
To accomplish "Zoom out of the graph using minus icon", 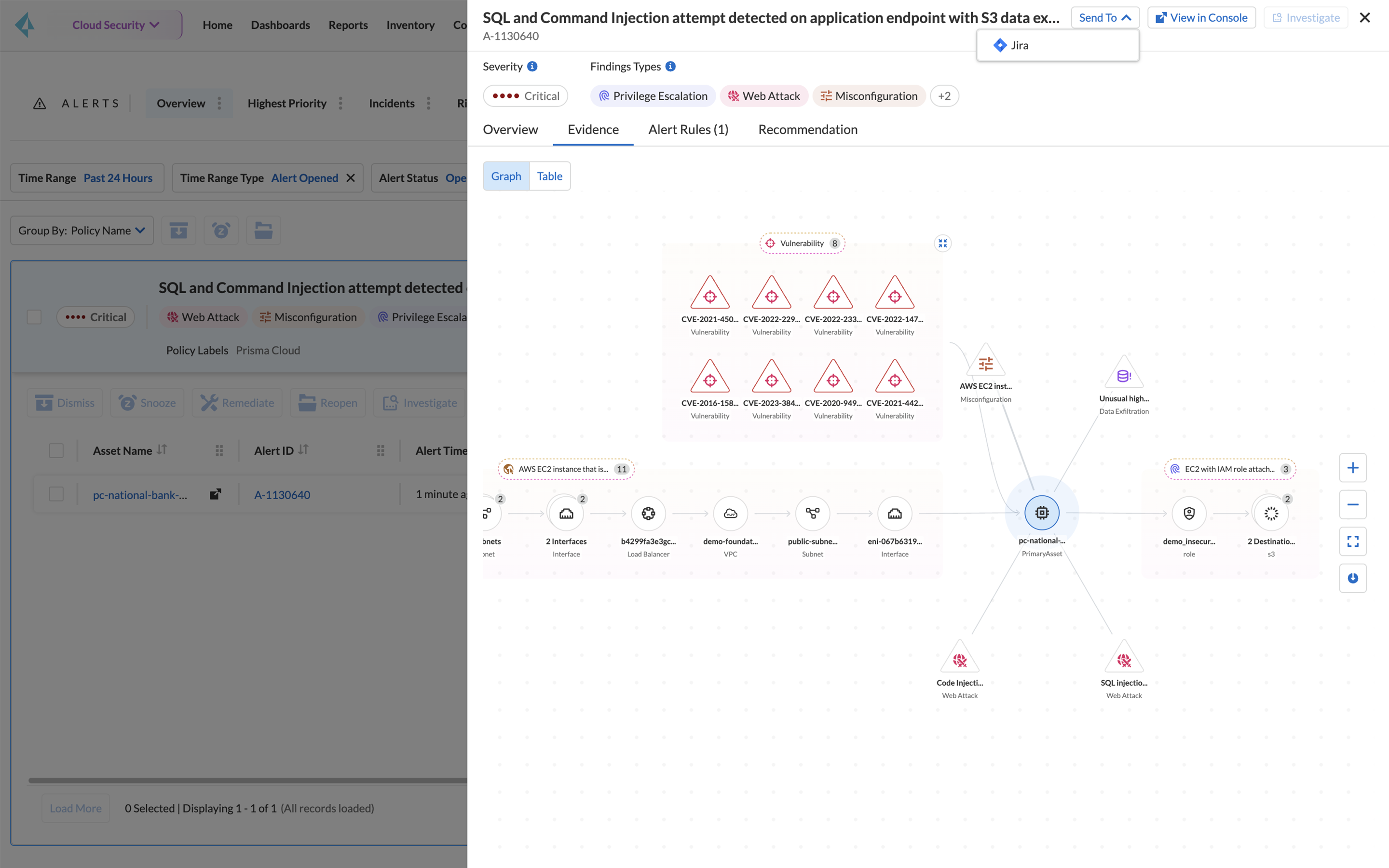I will point(1353,504).
